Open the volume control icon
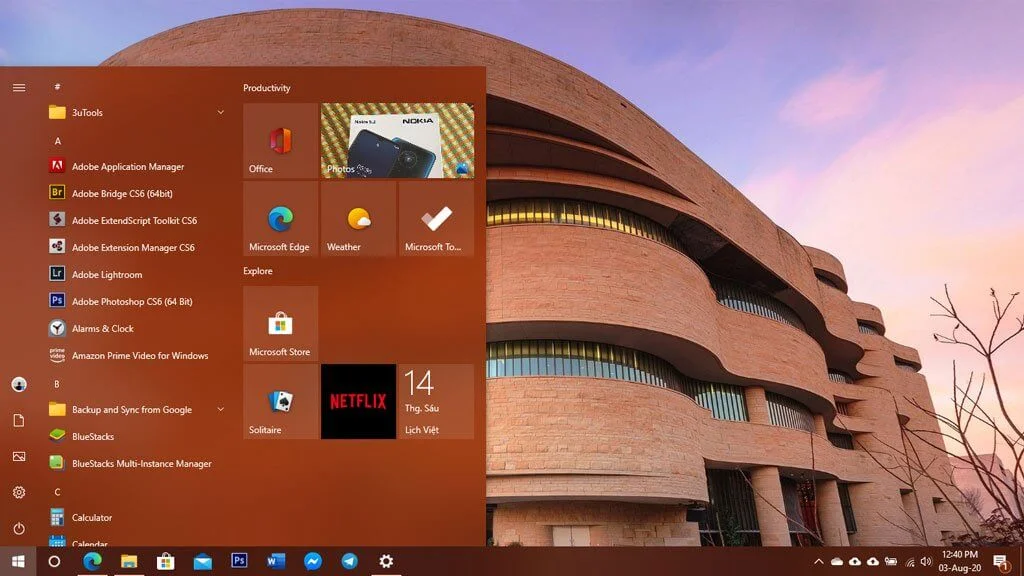This screenshot has width=1024, height=576. pyautogui.click(x=925, y=562)
